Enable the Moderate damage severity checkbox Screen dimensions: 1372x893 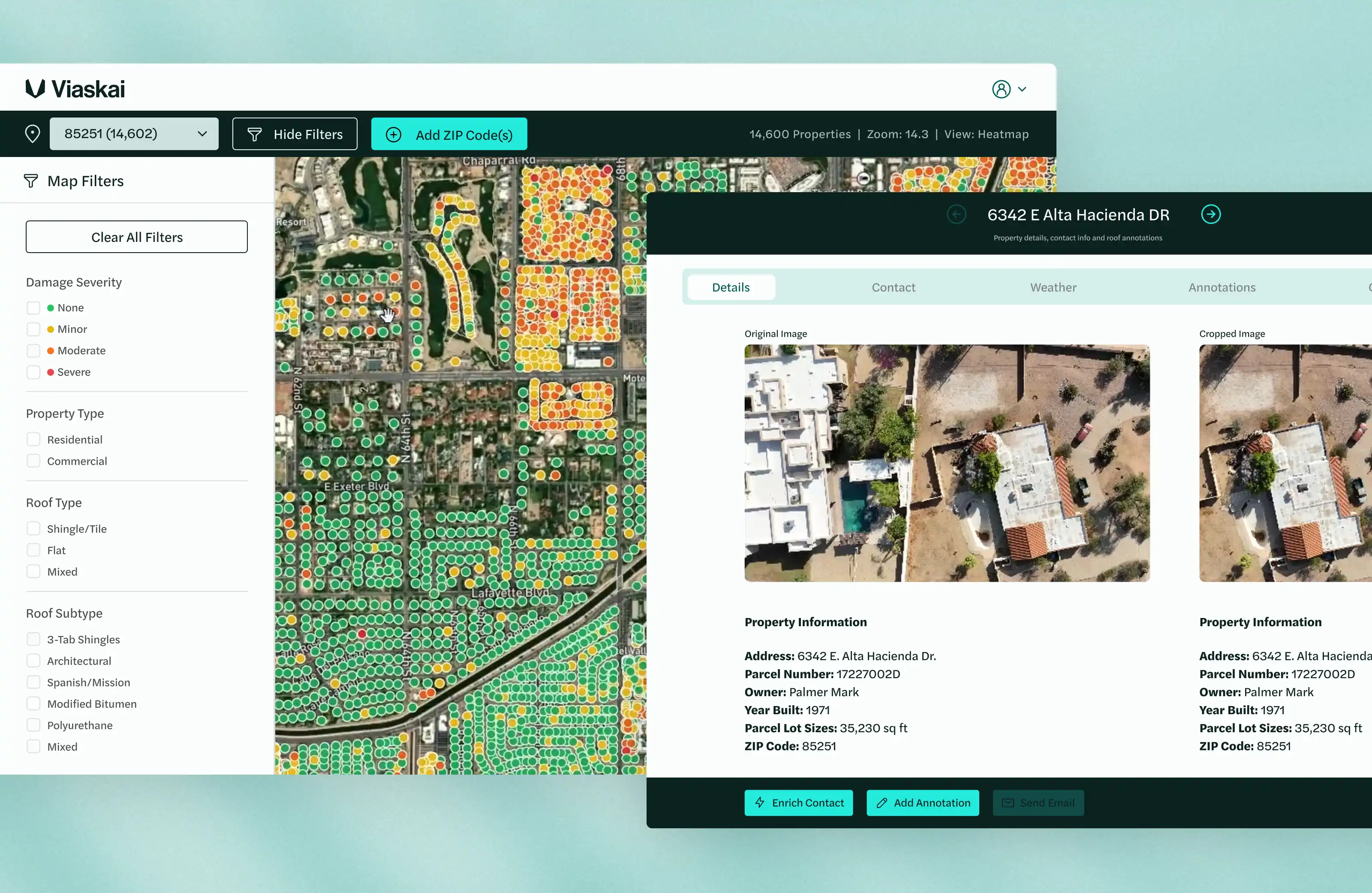tap(33, 351)
